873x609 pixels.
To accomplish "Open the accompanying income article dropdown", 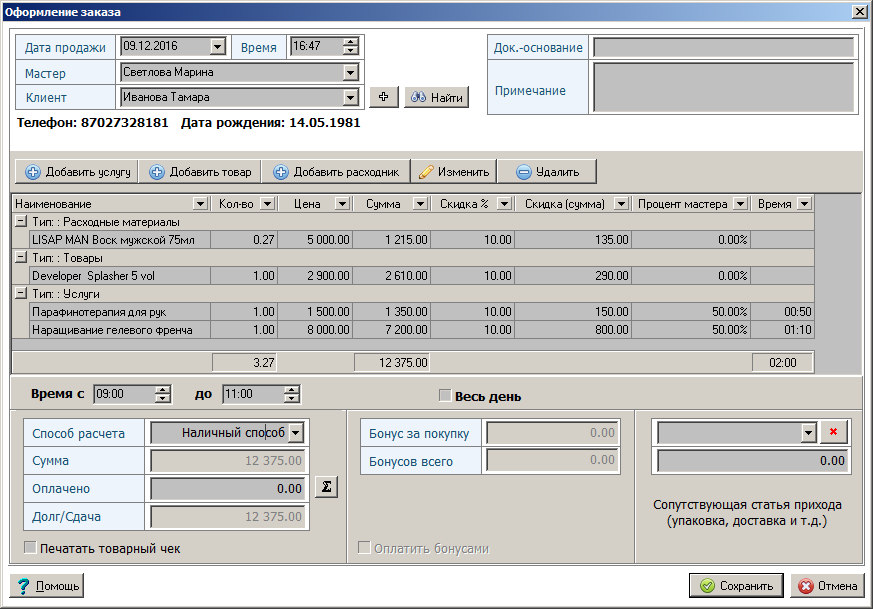I will tap(809, 433).
